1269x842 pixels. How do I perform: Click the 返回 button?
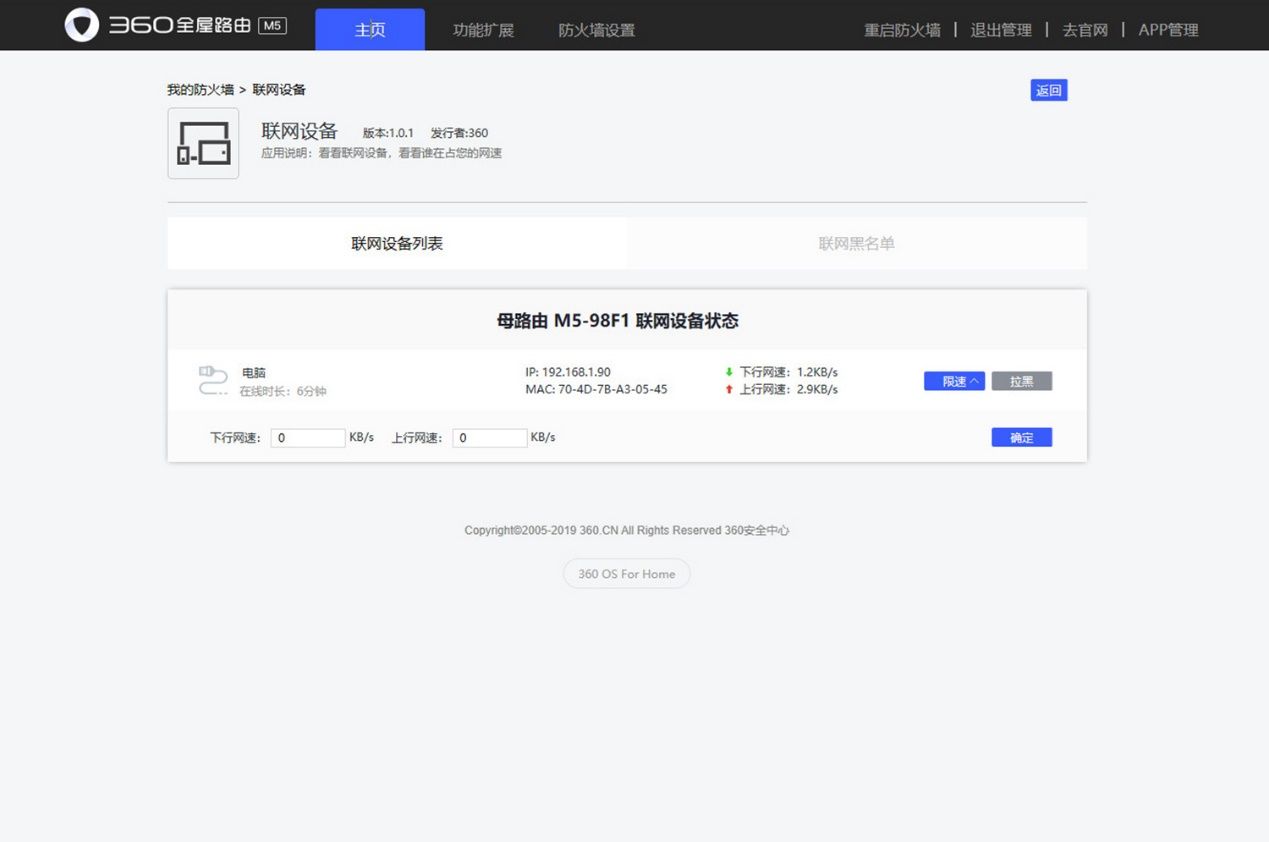[1049, 90]
